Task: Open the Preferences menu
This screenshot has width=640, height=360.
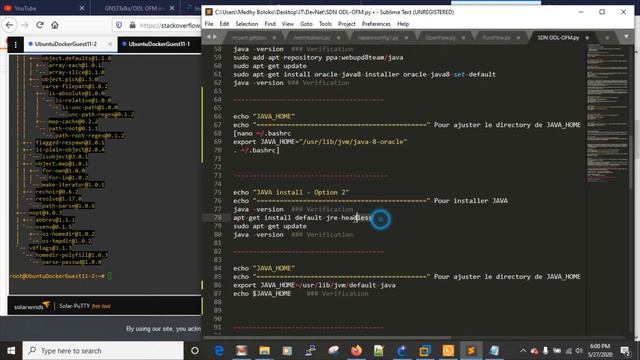Action: [376, 24]
